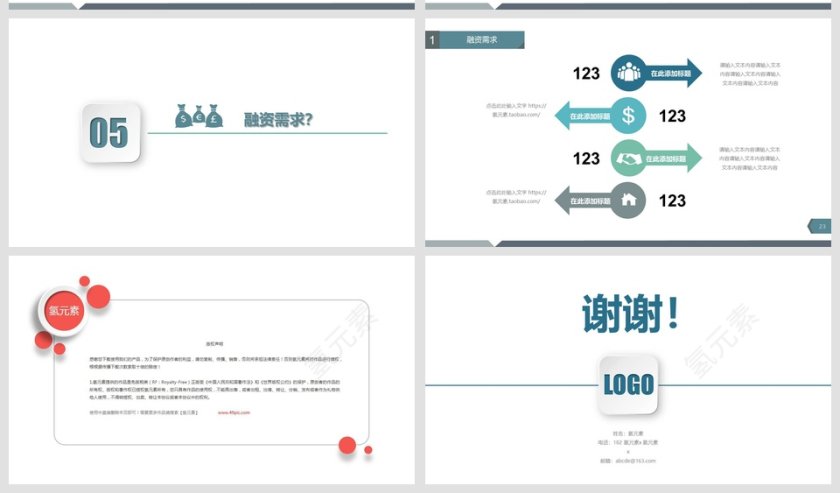Click the money bags icon
Viewport: 840px width, 493px height.
click(x=199, y=116)
